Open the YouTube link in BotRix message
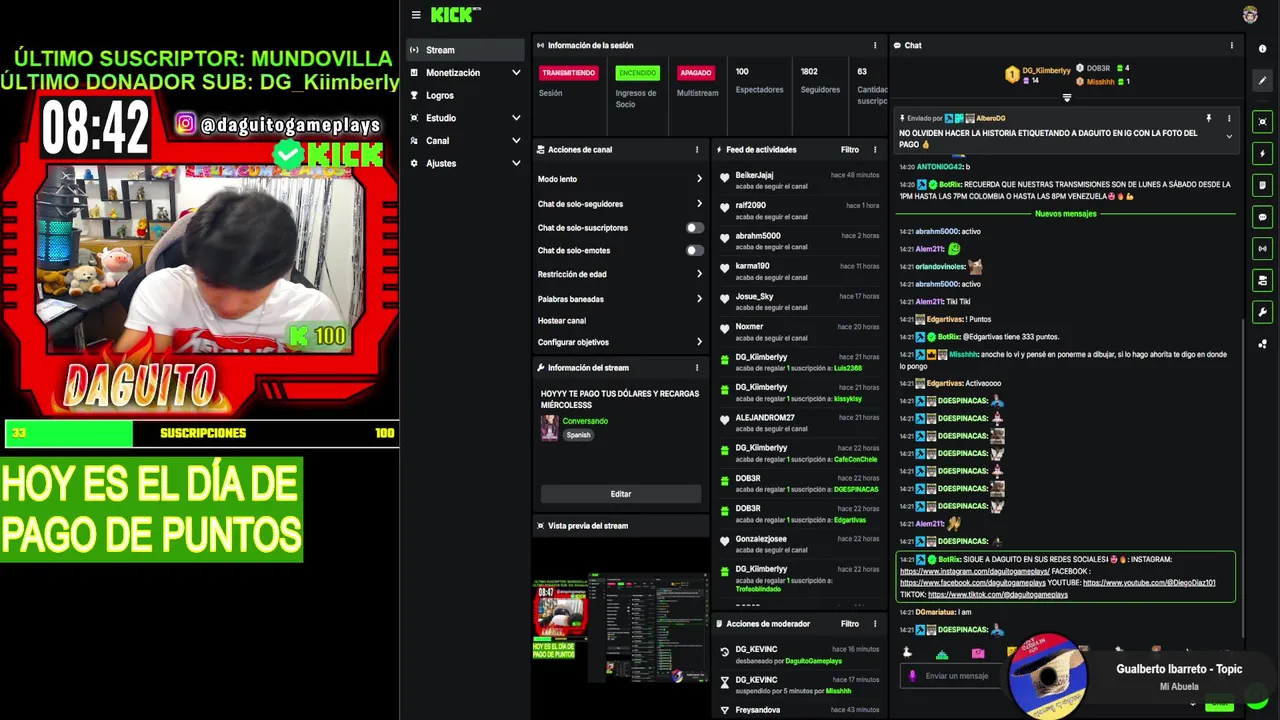 pyautogui.click(x=1149, y=583)
